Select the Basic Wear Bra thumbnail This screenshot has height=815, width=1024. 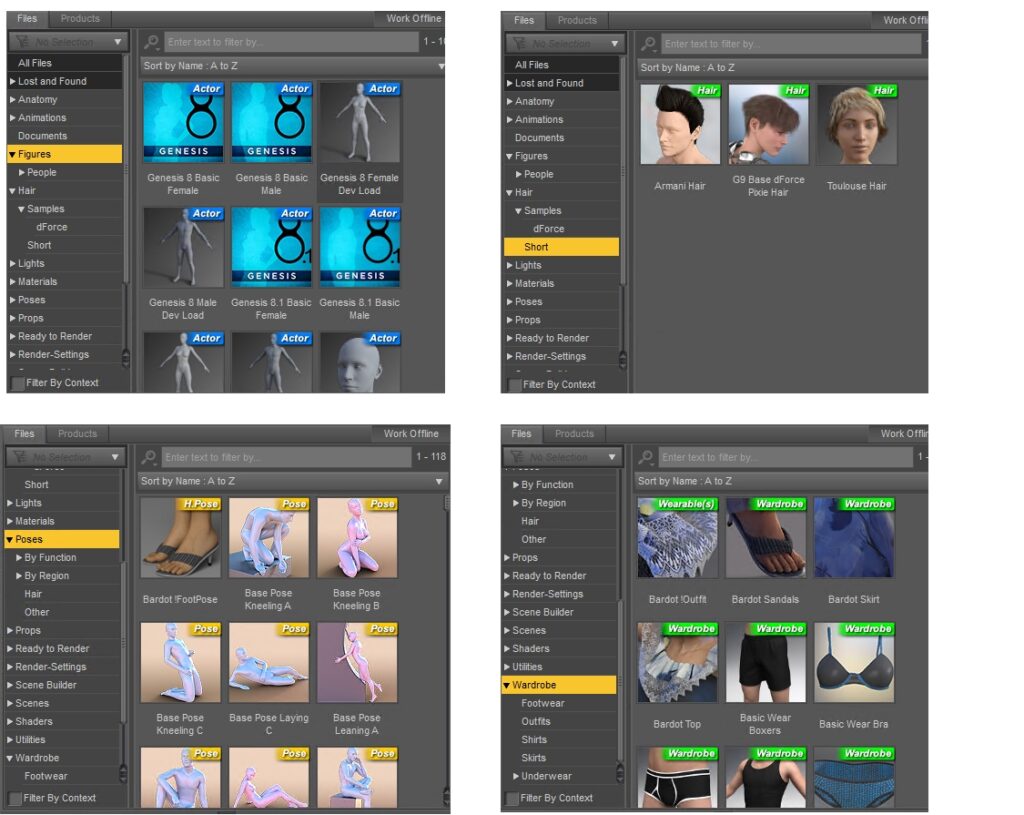pos(853,663)
